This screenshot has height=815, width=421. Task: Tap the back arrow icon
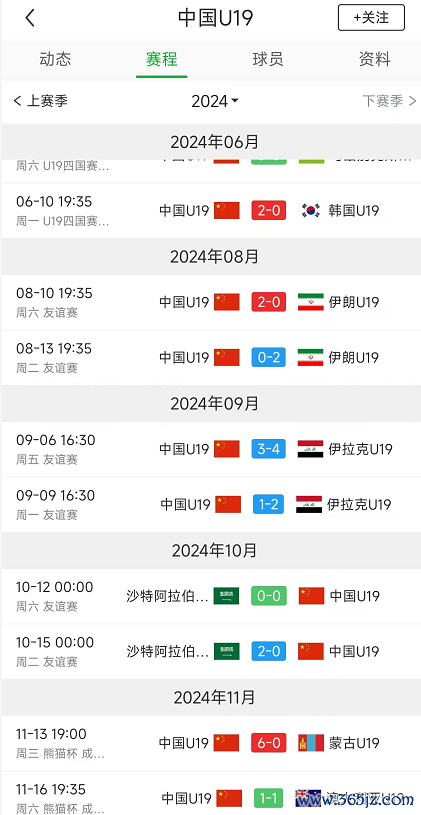point(30,18)
